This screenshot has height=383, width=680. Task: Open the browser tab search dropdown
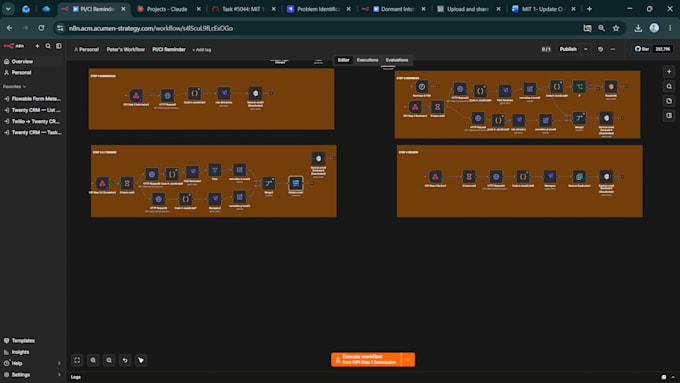[x=8, y=9]
